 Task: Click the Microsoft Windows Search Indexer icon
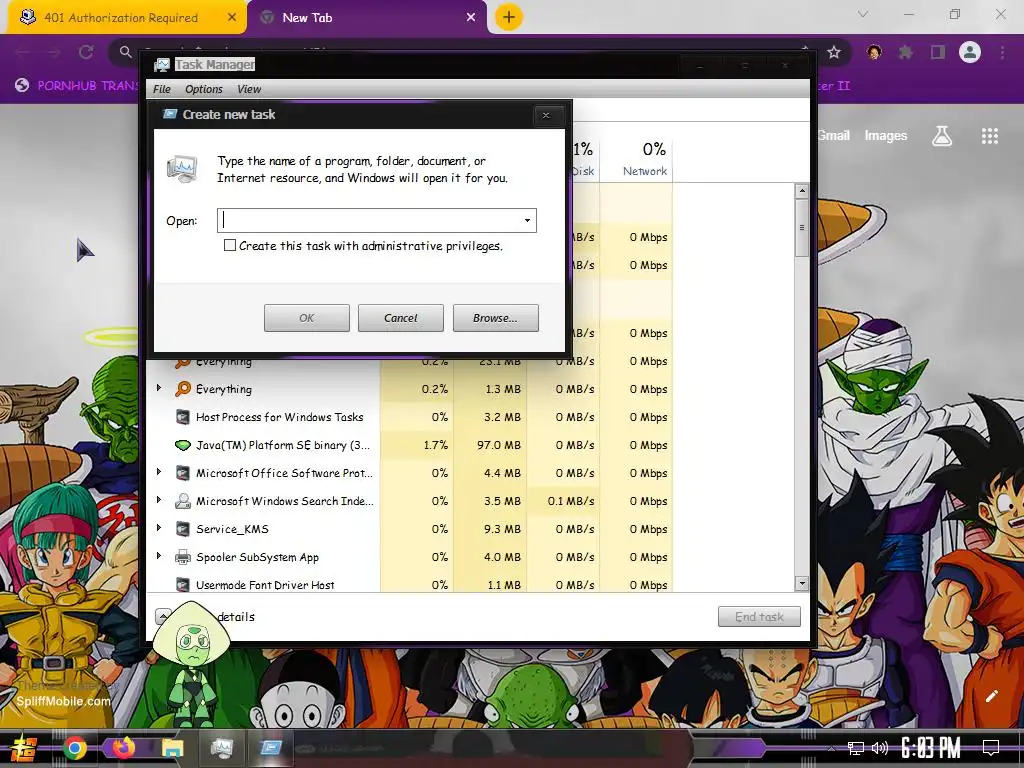coord(183,501)
